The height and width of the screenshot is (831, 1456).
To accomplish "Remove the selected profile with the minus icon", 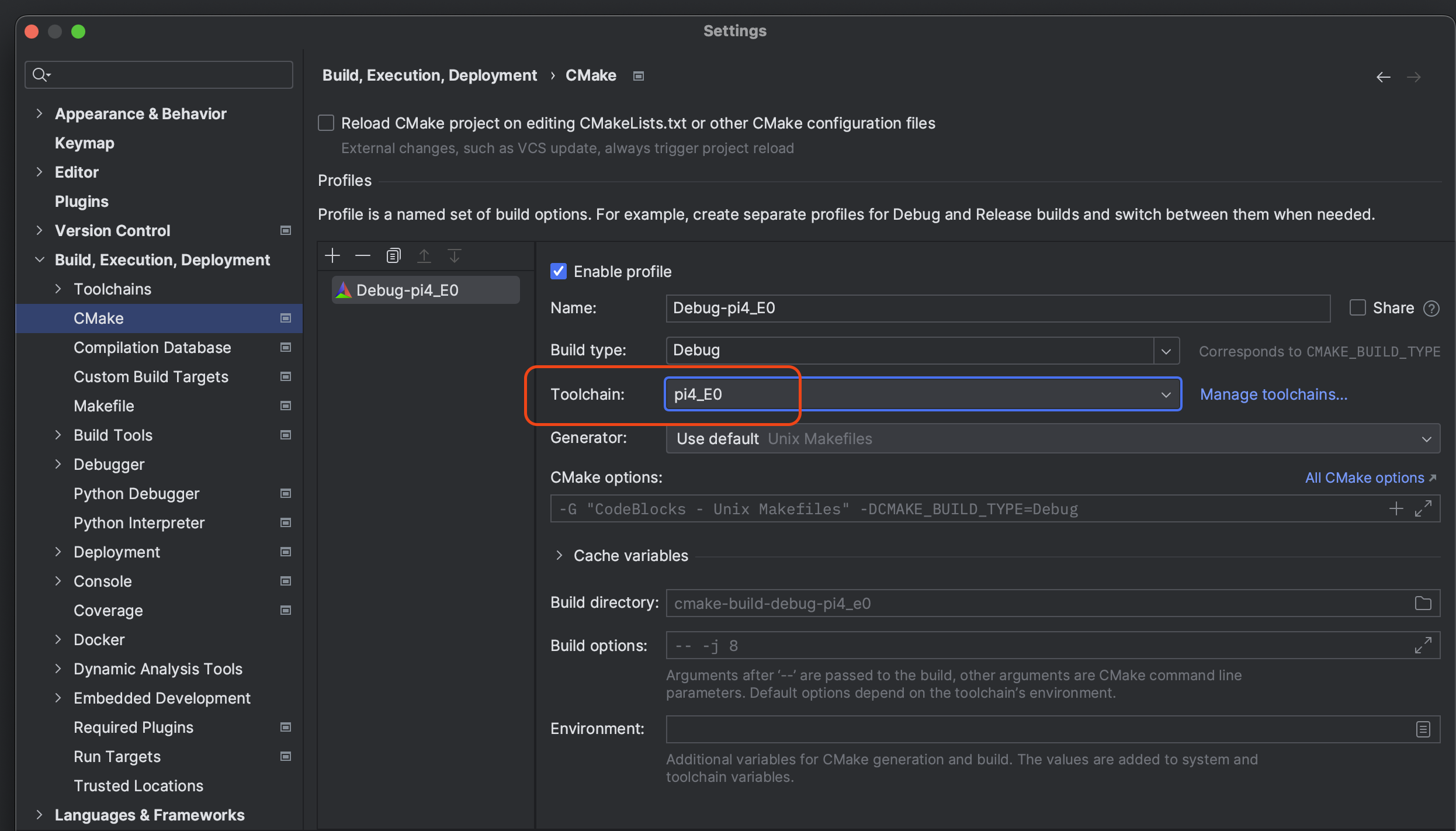I will click(363, 255).
